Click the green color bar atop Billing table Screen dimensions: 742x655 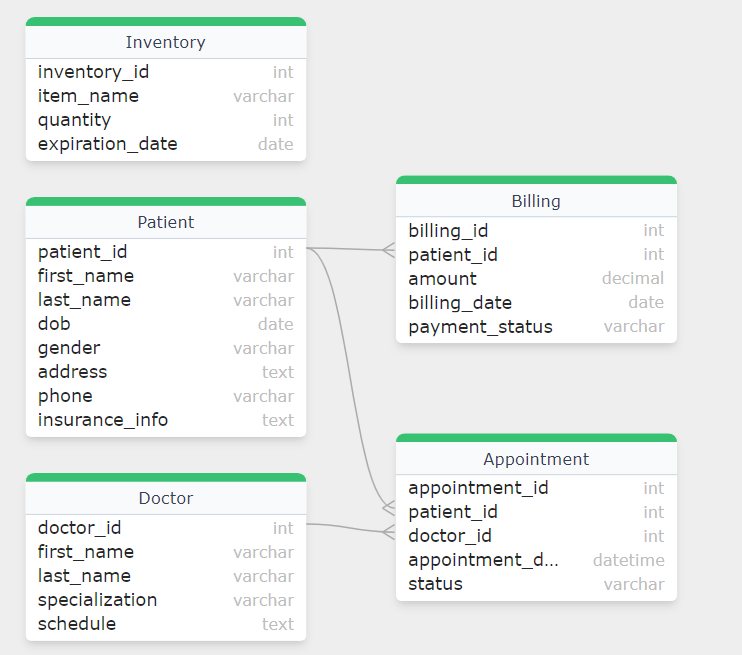point(536,180)
